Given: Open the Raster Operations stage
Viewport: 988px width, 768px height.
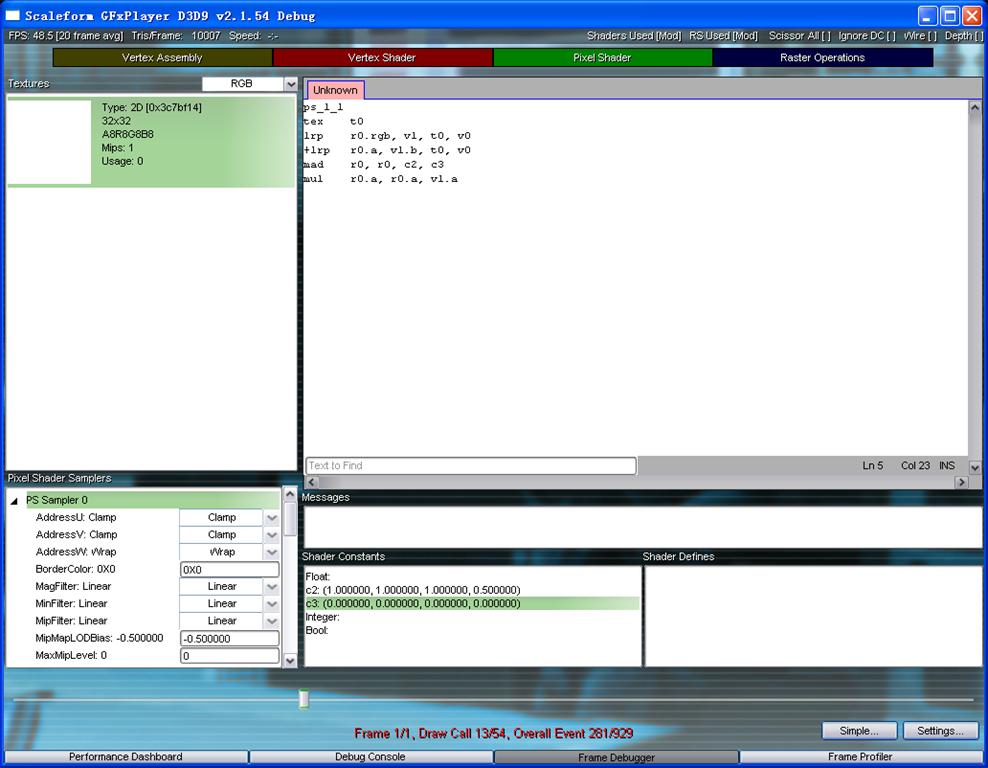Looking at the screenshot, I should click(822, 57).
